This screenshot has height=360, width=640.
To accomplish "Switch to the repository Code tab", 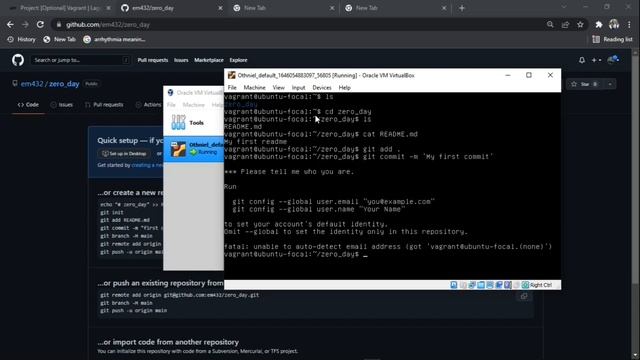I will pos(28,105).
